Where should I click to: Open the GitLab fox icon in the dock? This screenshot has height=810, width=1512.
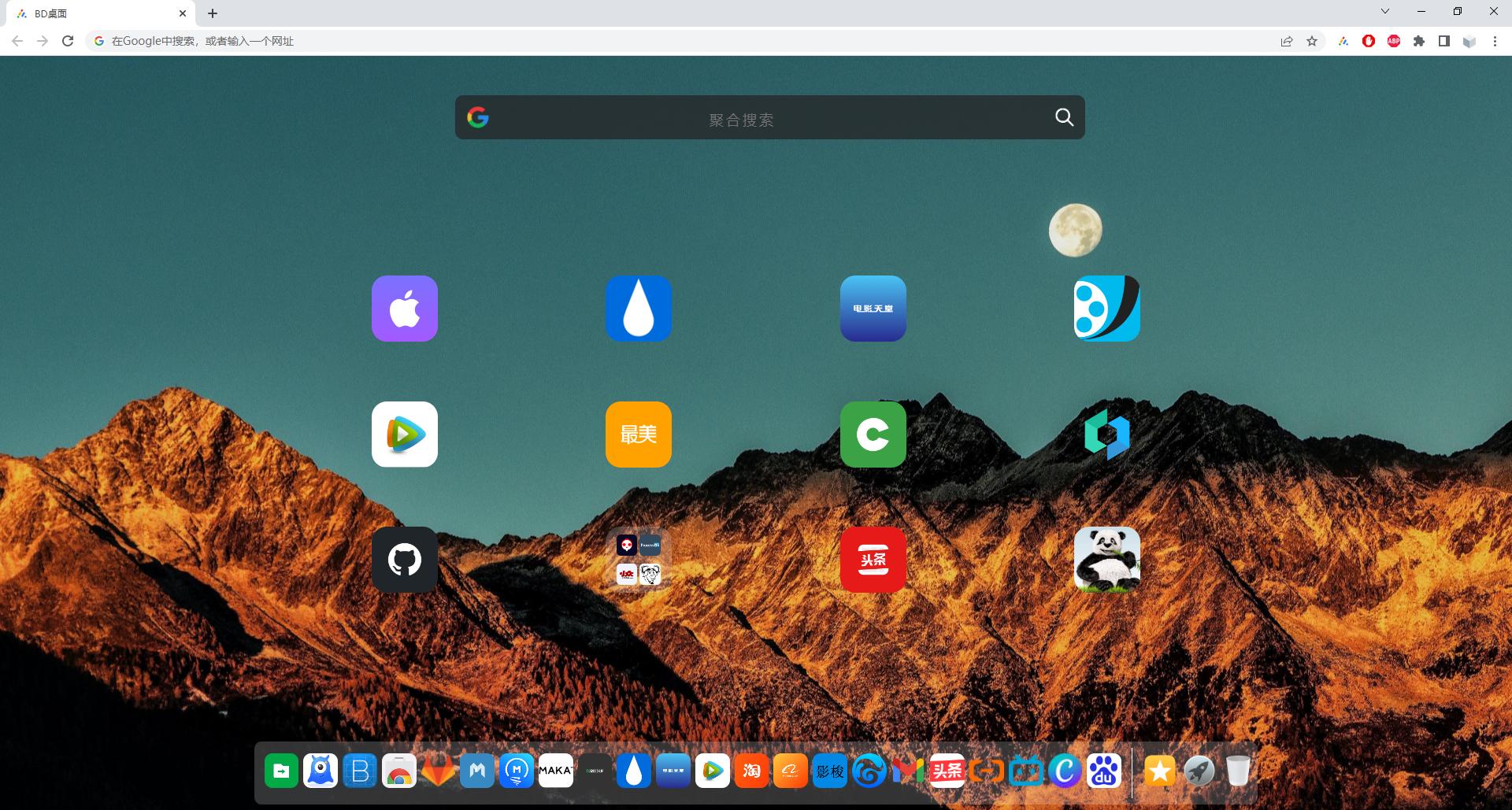point(438,771)
